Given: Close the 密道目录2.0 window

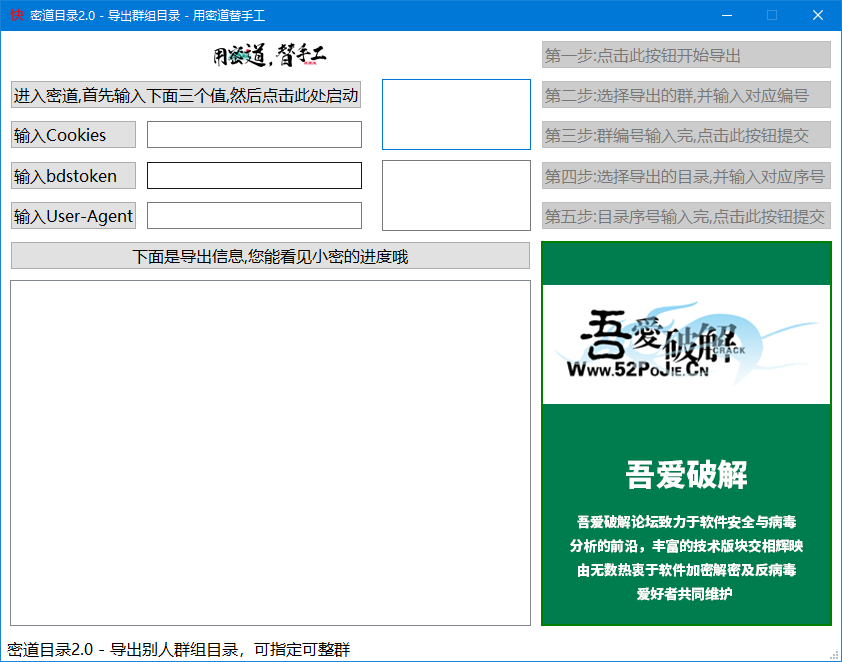Looking at the screenshot, I should pyautogui.click(x=818, y=15).
